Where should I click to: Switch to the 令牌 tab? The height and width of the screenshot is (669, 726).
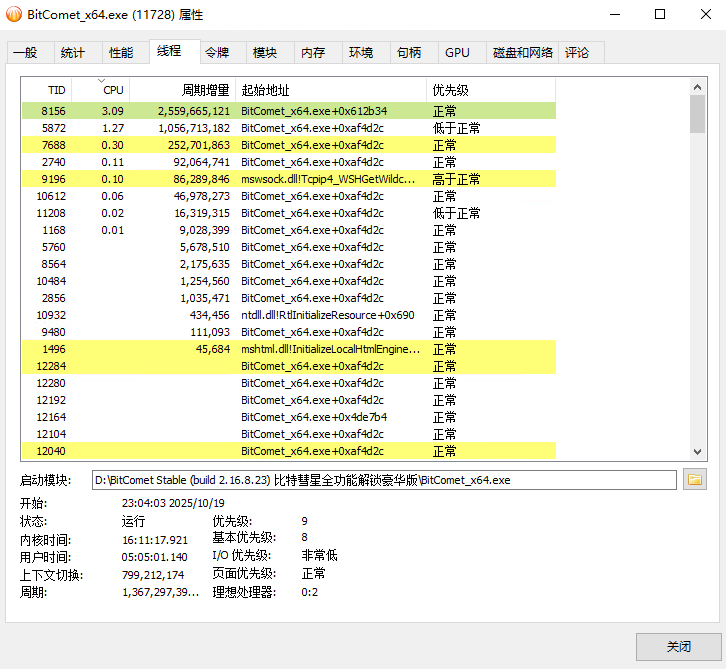216,53
